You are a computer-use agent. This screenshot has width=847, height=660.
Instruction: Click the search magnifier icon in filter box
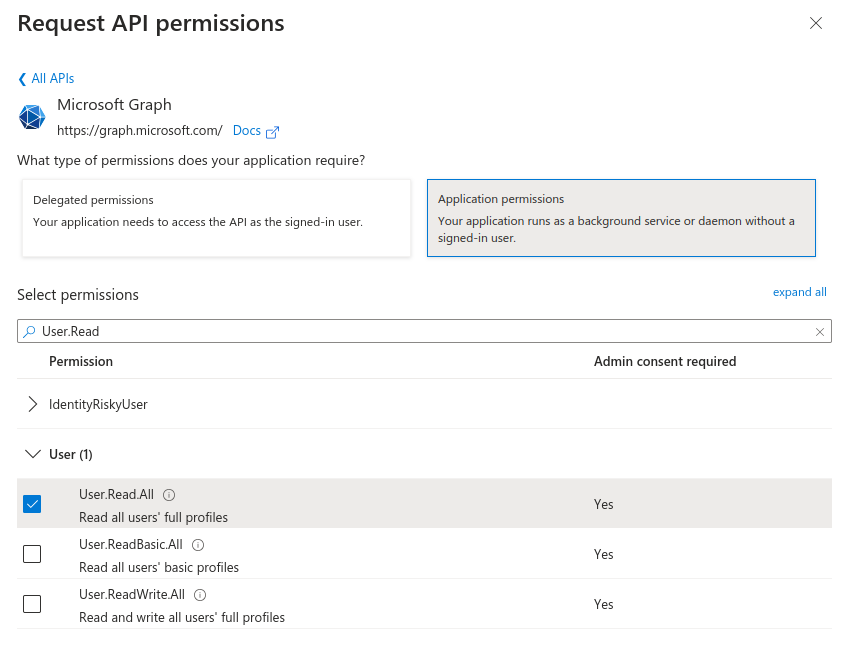[30, 332]
